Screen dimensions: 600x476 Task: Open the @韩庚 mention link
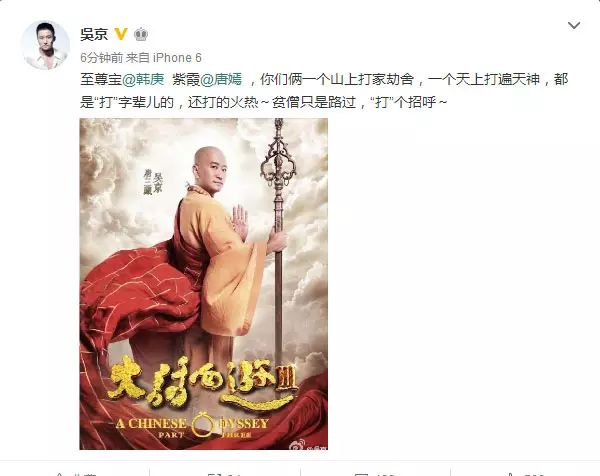tap(143, 80)
